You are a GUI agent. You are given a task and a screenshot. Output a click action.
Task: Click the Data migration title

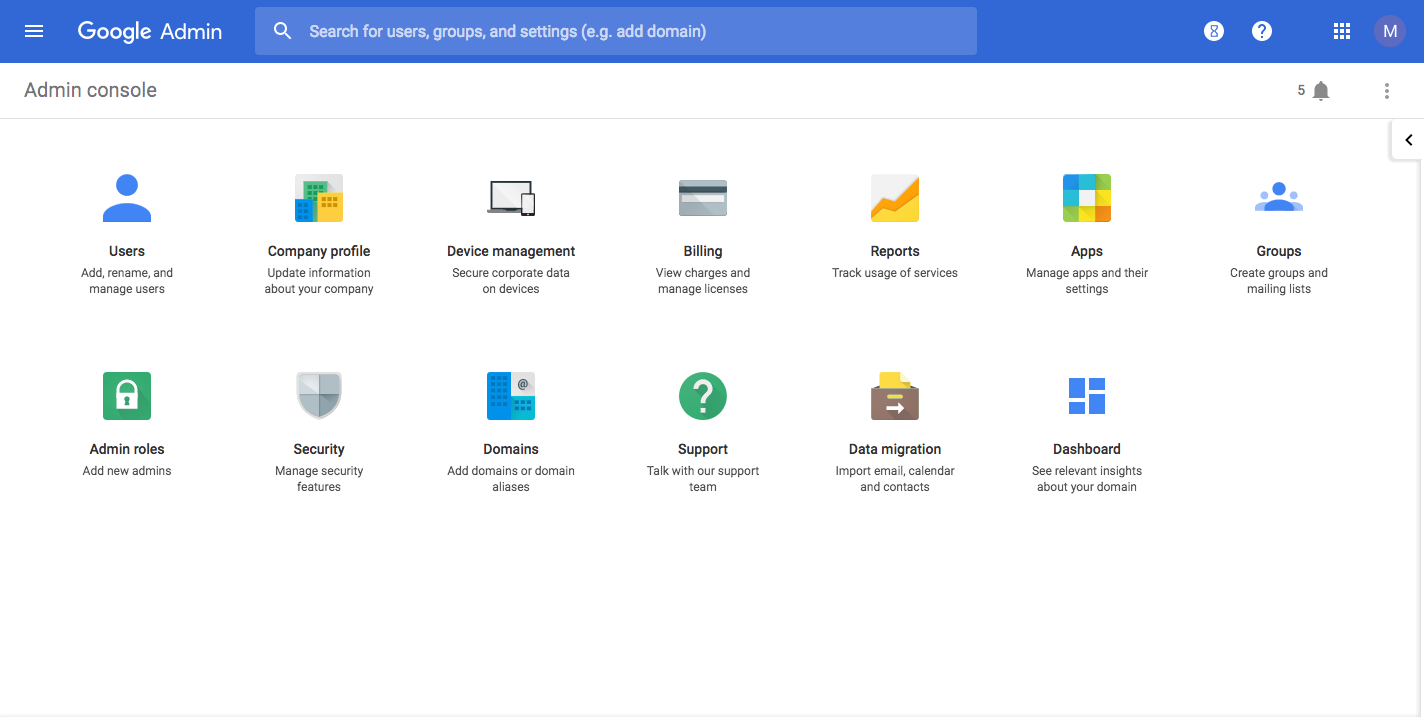point(895,449)
